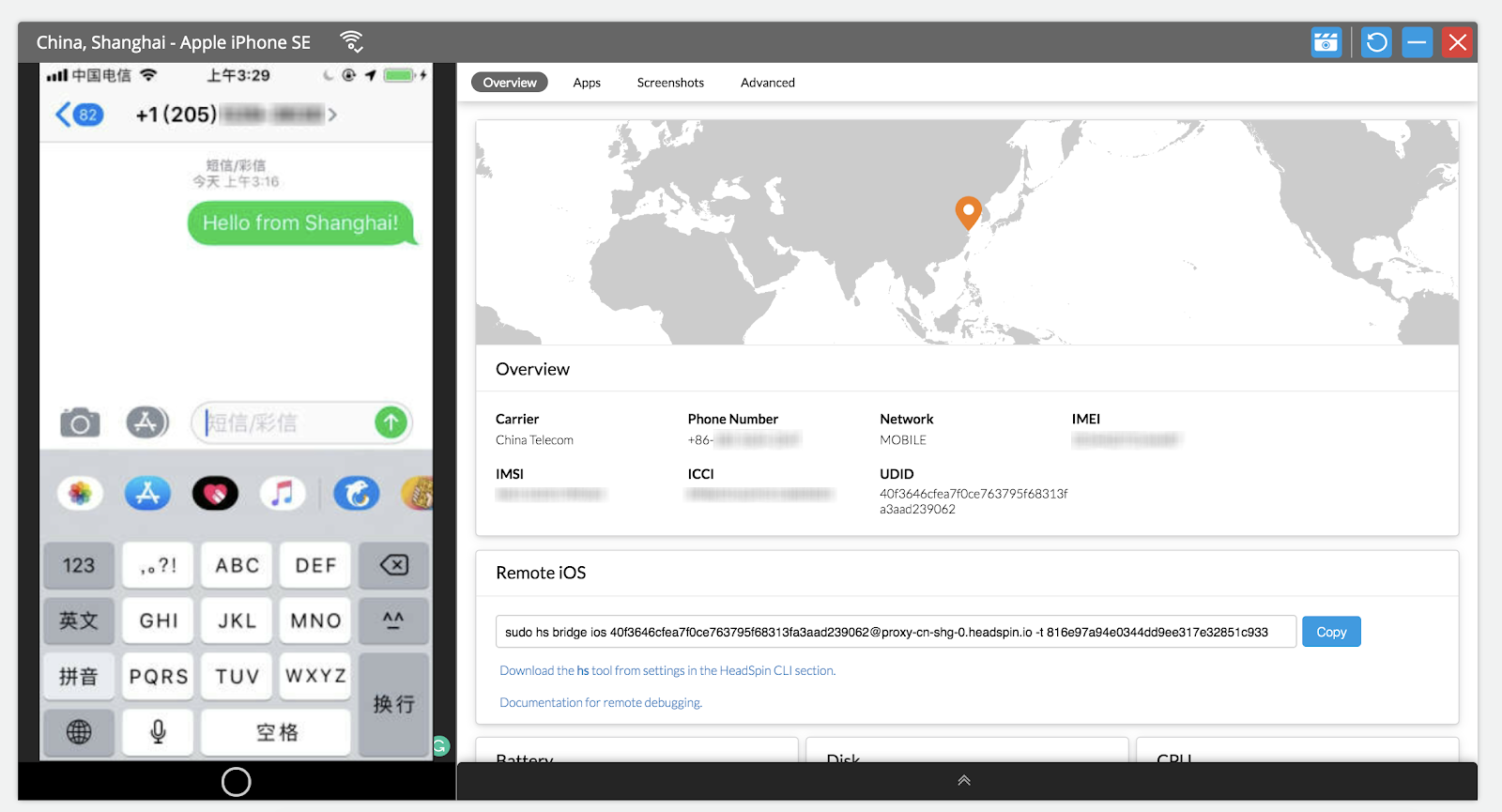Tap the back arrow with 82 badge
The width and height of the screenshot is (1502, 812).
tap(80, 115)
